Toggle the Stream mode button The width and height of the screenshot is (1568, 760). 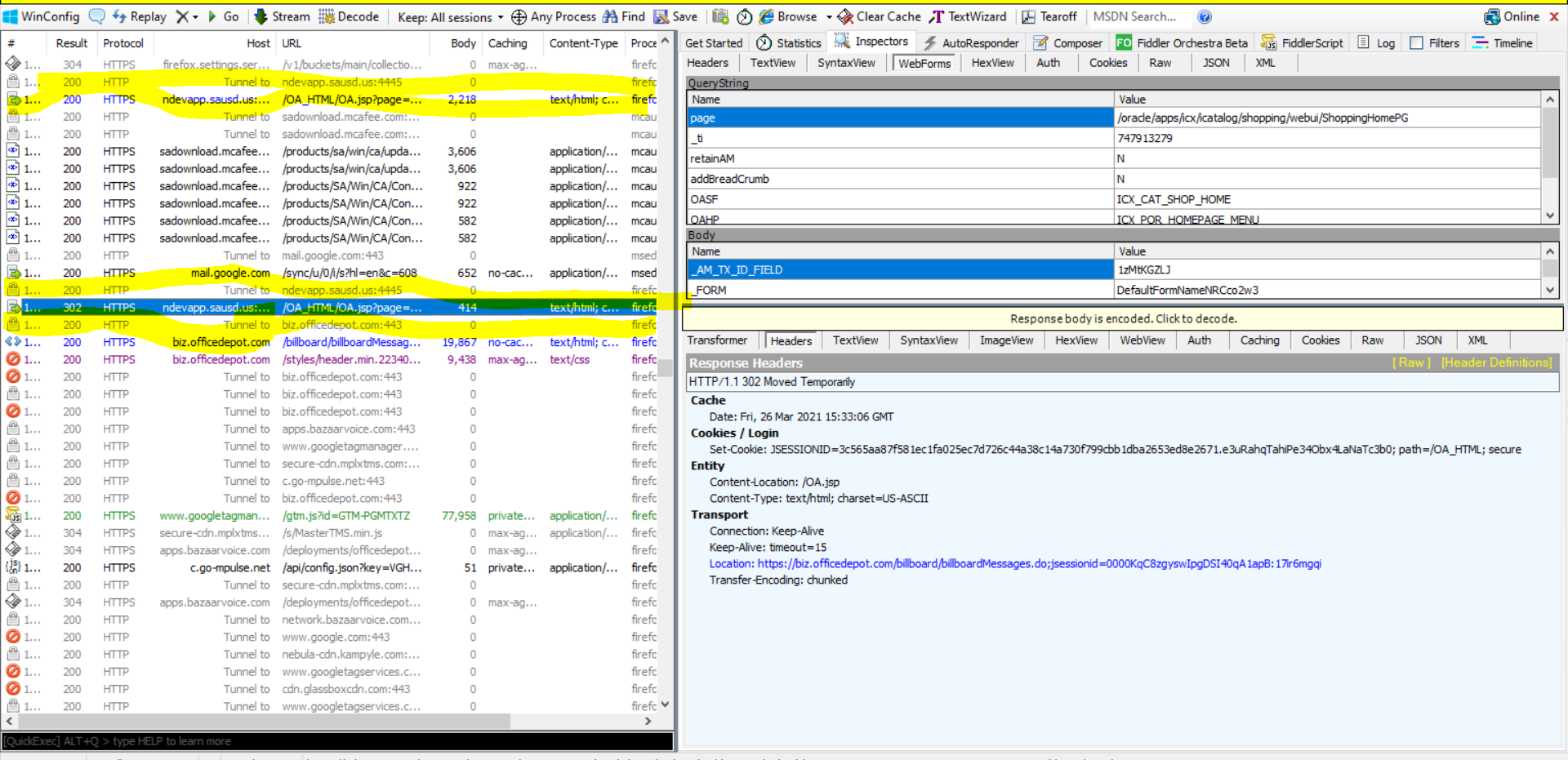(282, 16)
